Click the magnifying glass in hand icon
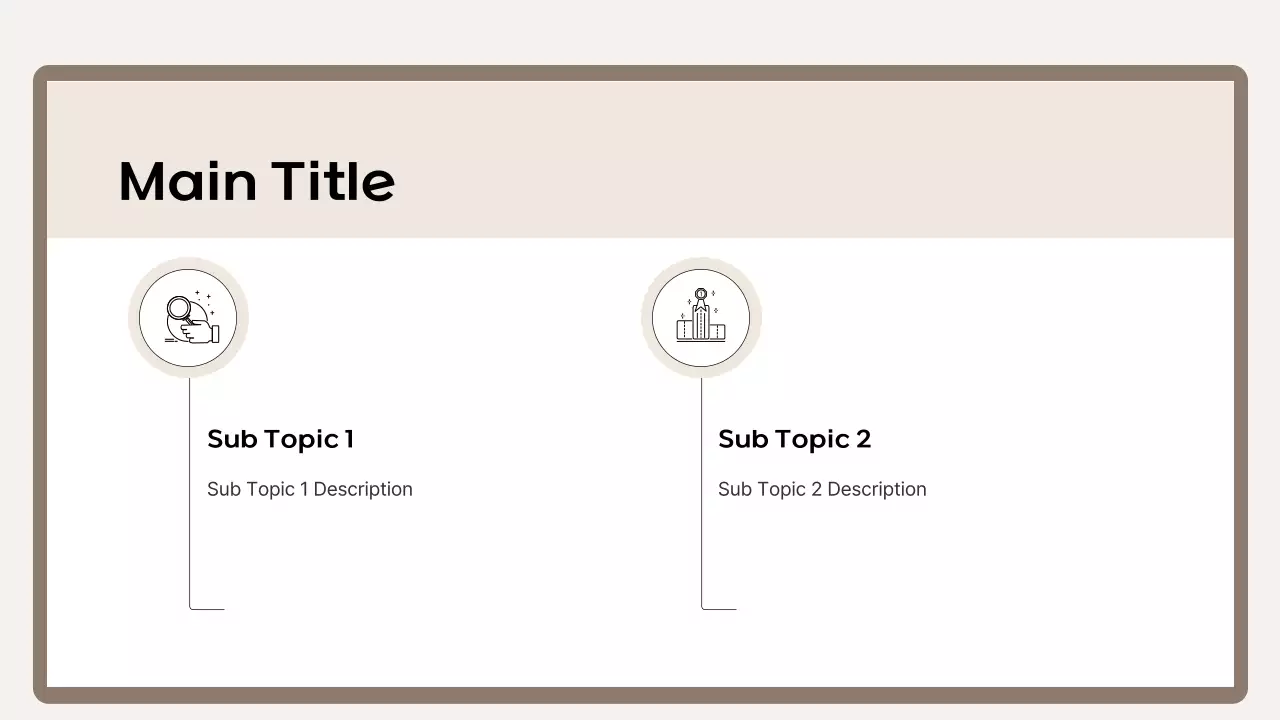The height and width of the screenshot is (720, 1280). [190, 318]
